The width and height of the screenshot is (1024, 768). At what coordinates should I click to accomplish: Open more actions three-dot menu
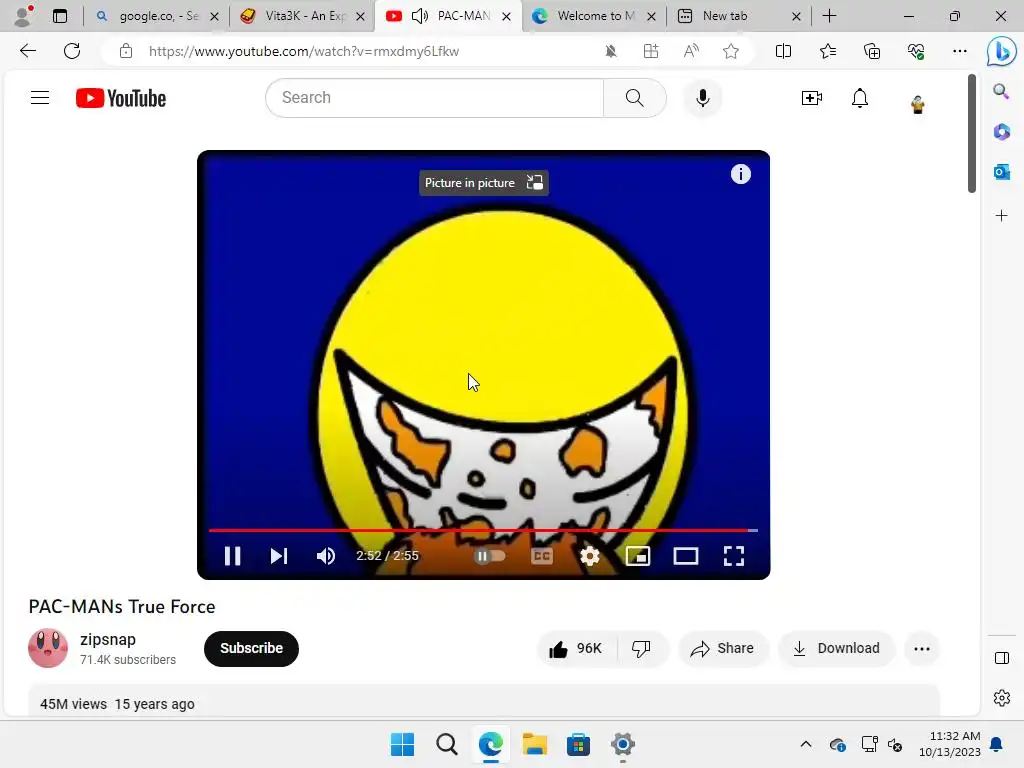pos(922,648)
